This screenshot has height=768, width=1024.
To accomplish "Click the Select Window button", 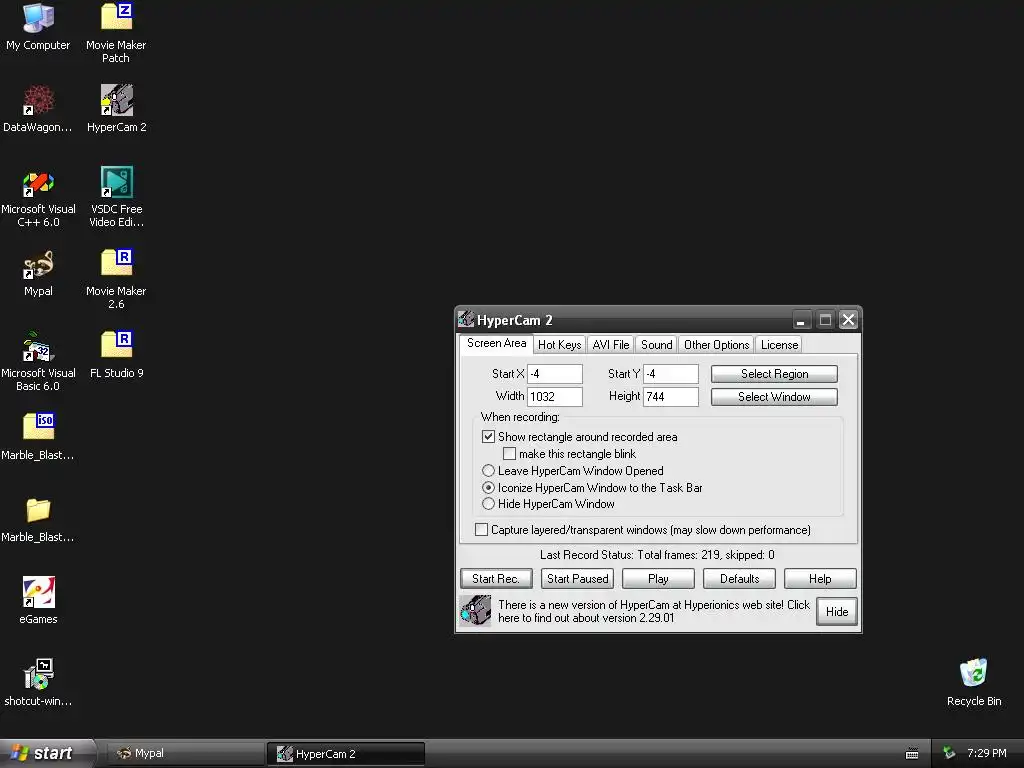I will click(774, 397).
